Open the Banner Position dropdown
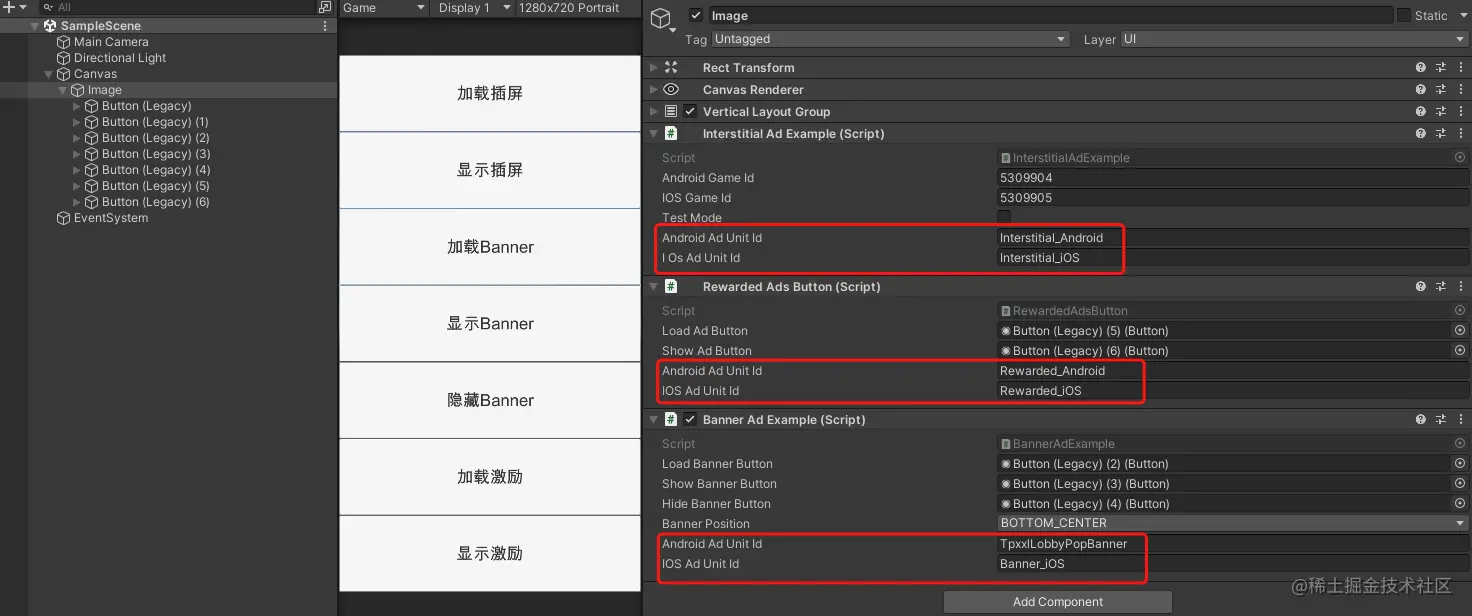This screenshot has height=616, width=1472. [x=1230, y=523]
